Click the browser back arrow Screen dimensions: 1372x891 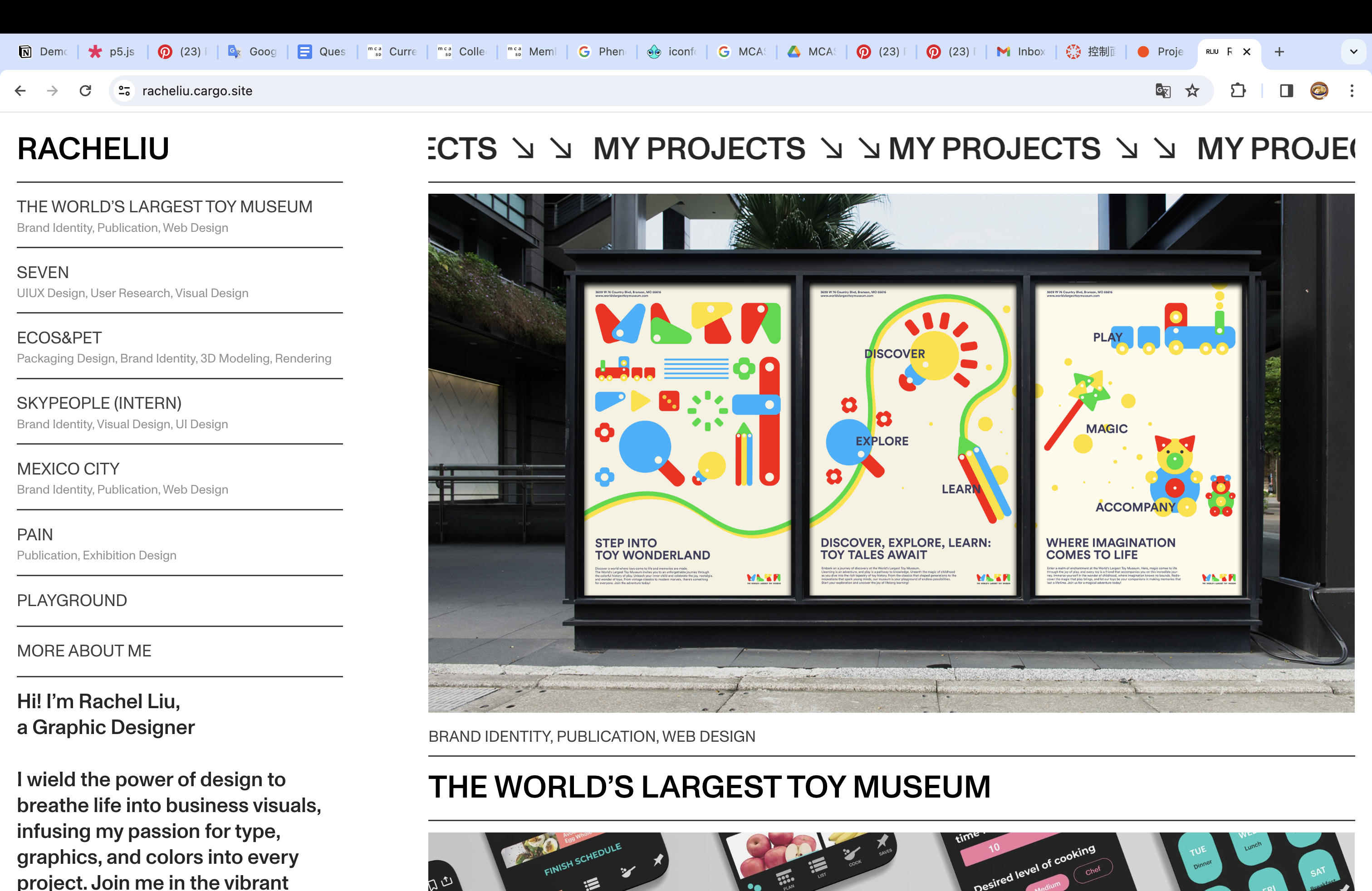[x=20, y=90]
